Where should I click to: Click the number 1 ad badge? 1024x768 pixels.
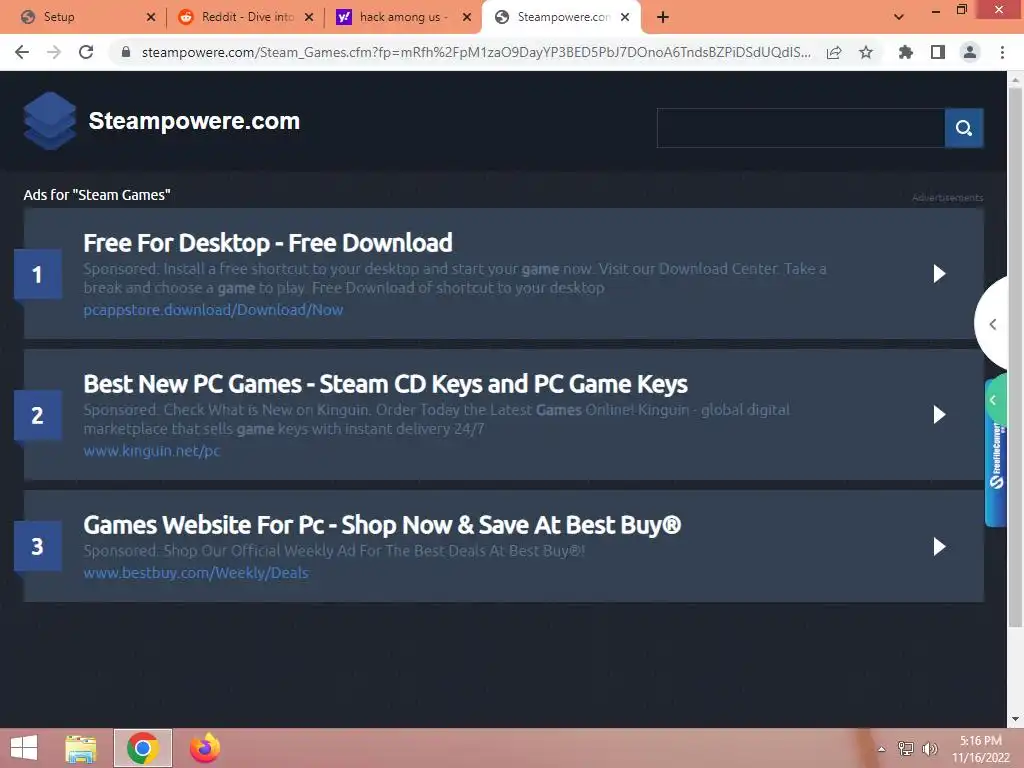pyautogui.click(x=38, y=274)
